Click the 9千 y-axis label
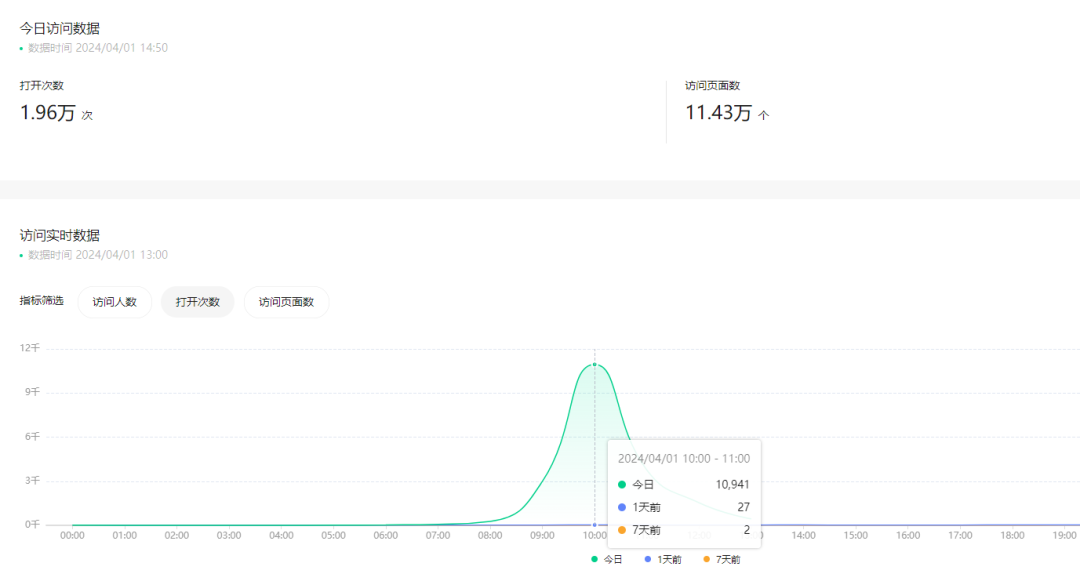The image size is (1080, 581). pos(32,392)
